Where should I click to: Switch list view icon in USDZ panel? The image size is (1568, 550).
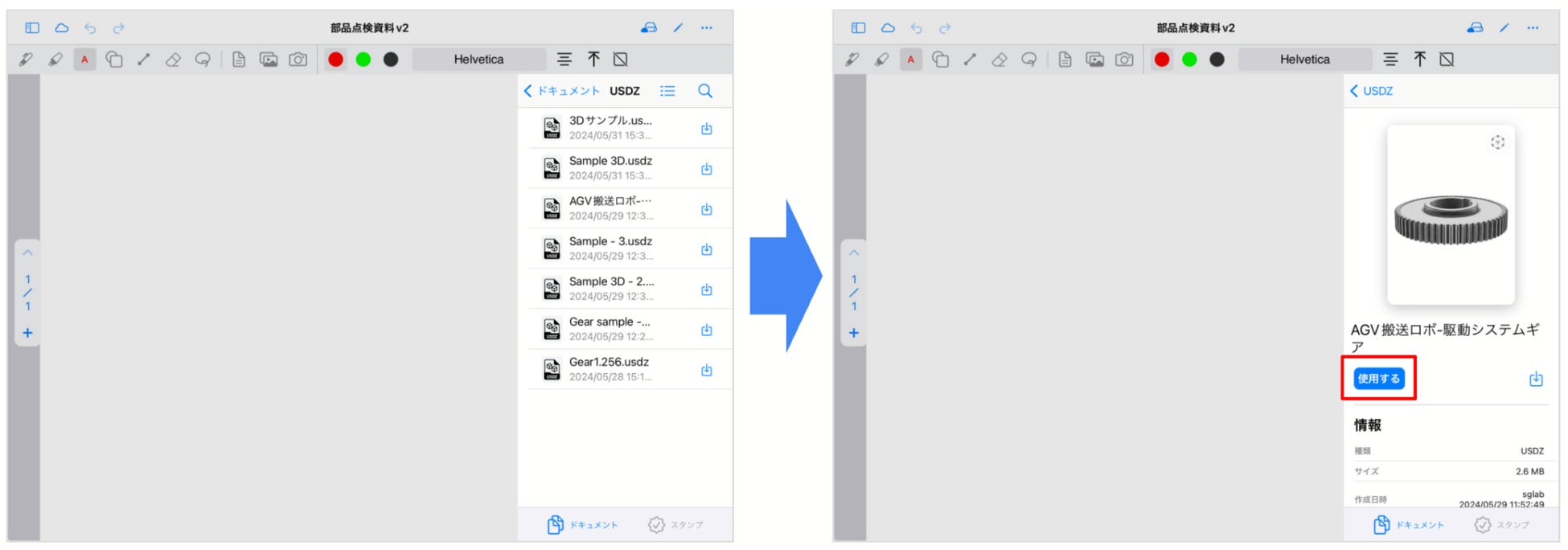667,91
